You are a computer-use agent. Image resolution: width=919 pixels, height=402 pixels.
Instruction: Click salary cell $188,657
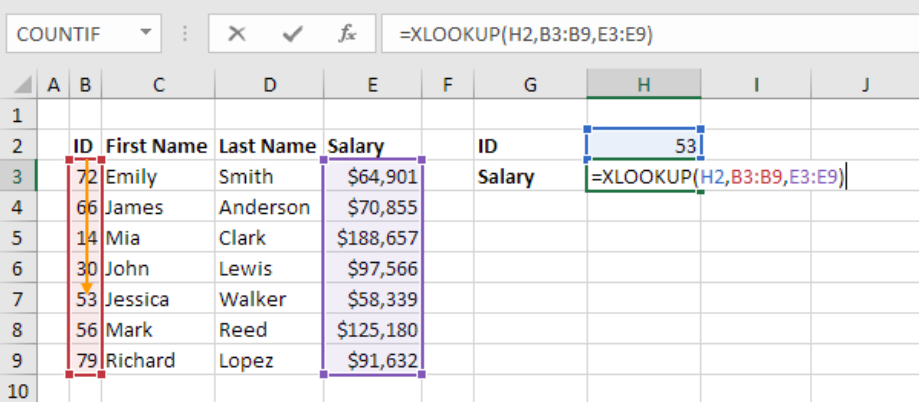[372, 237]
